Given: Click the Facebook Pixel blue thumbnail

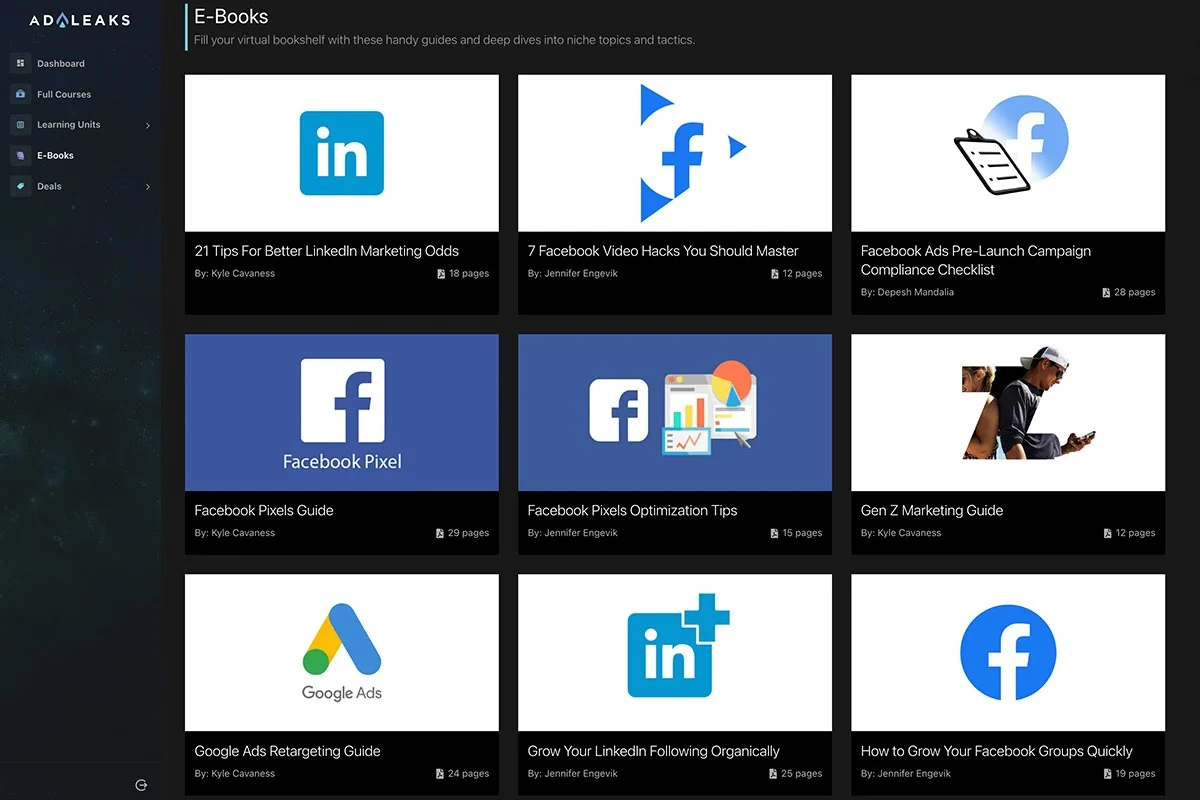Looking at the screenshot, I should (x=342, y=413).
